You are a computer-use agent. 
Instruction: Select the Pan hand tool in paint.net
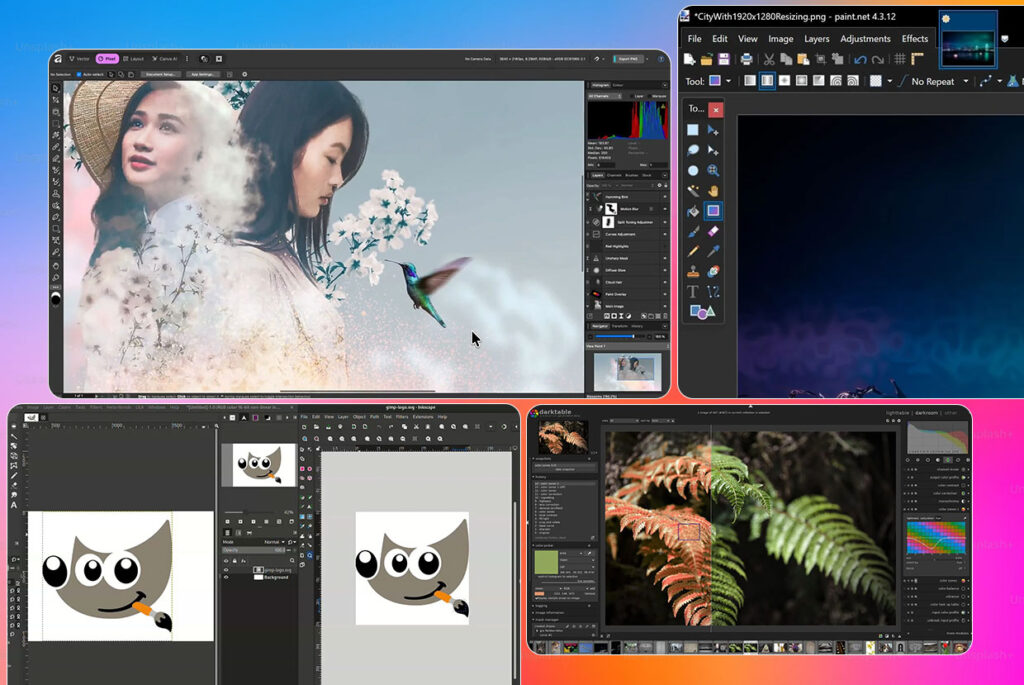click(x=713, y=191)
